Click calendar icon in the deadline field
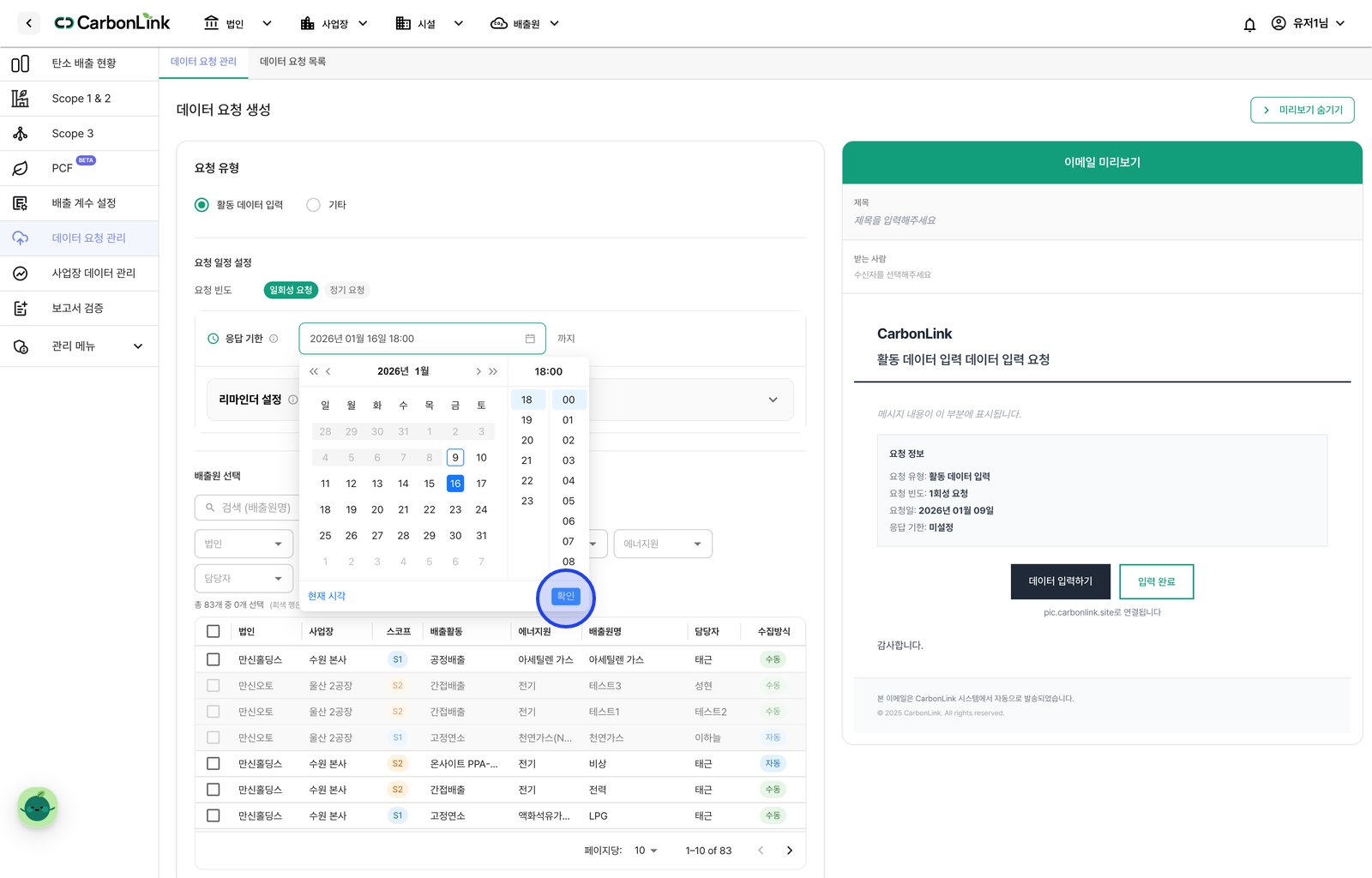Screen dimensions: 1372x878 530,339
